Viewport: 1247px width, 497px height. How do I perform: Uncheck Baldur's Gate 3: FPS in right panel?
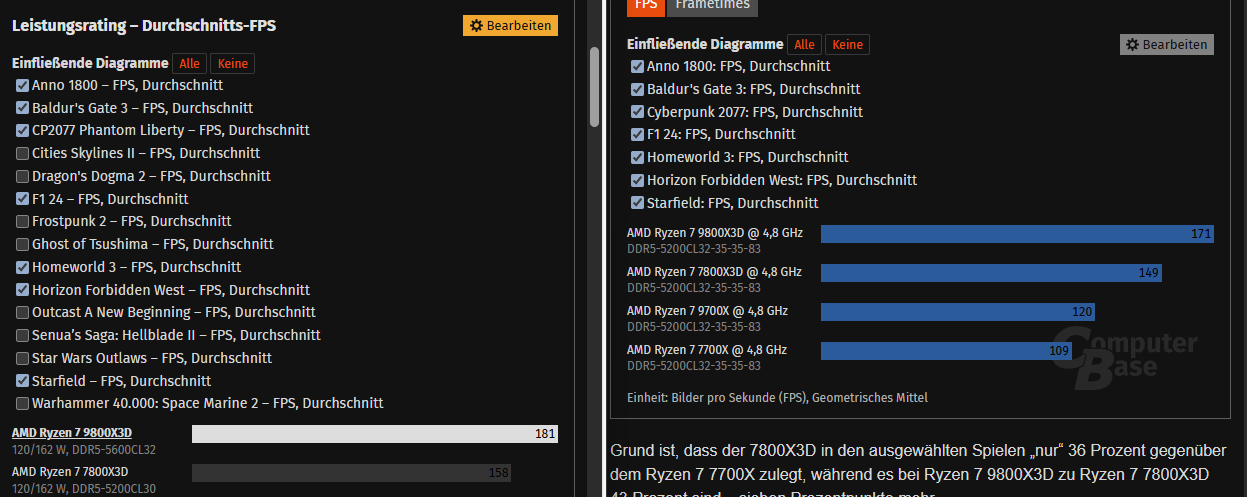pyautogui.click(x=637, y=89)
